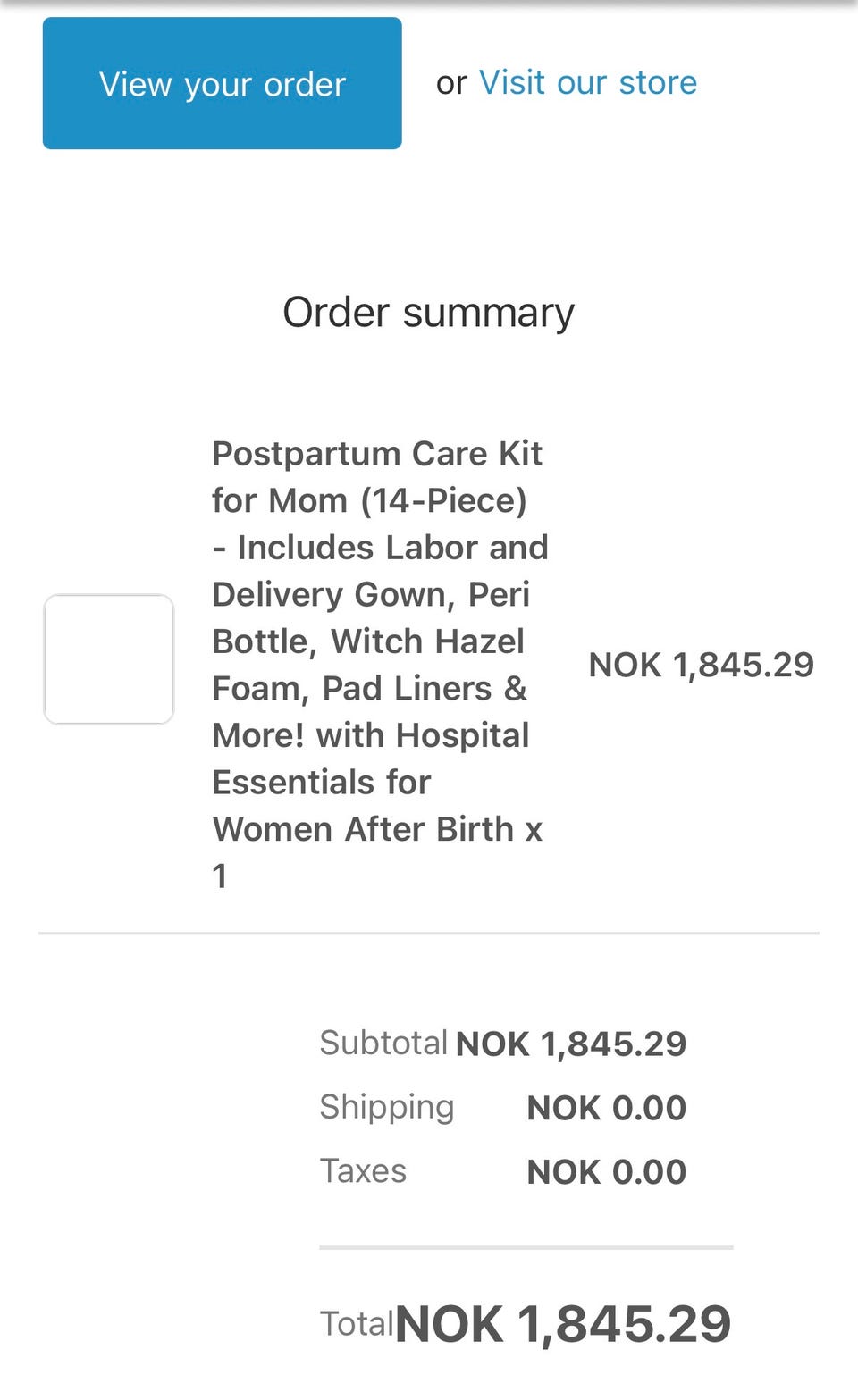Screen dimensions: 858x1400
Task: Click the empty product thumbnail image
Action: pos(108,659)
